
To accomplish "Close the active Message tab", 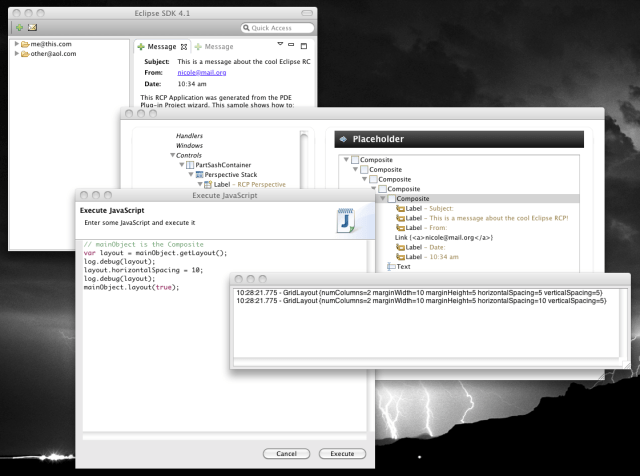I will [x=185, y=47].
